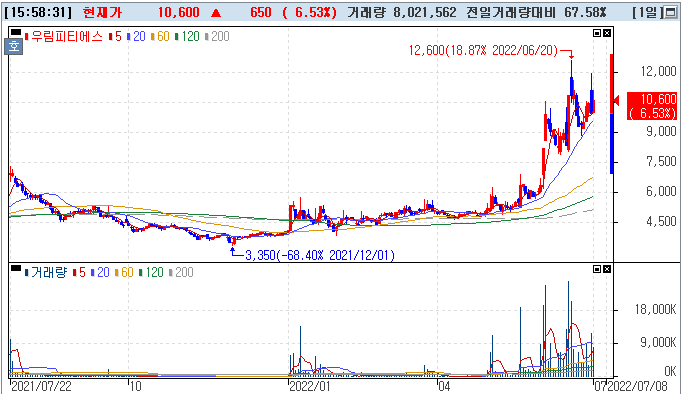This screenshot has height=394, width=682.
Task: Click the black box icon in price panel
Action: [15, 32]
